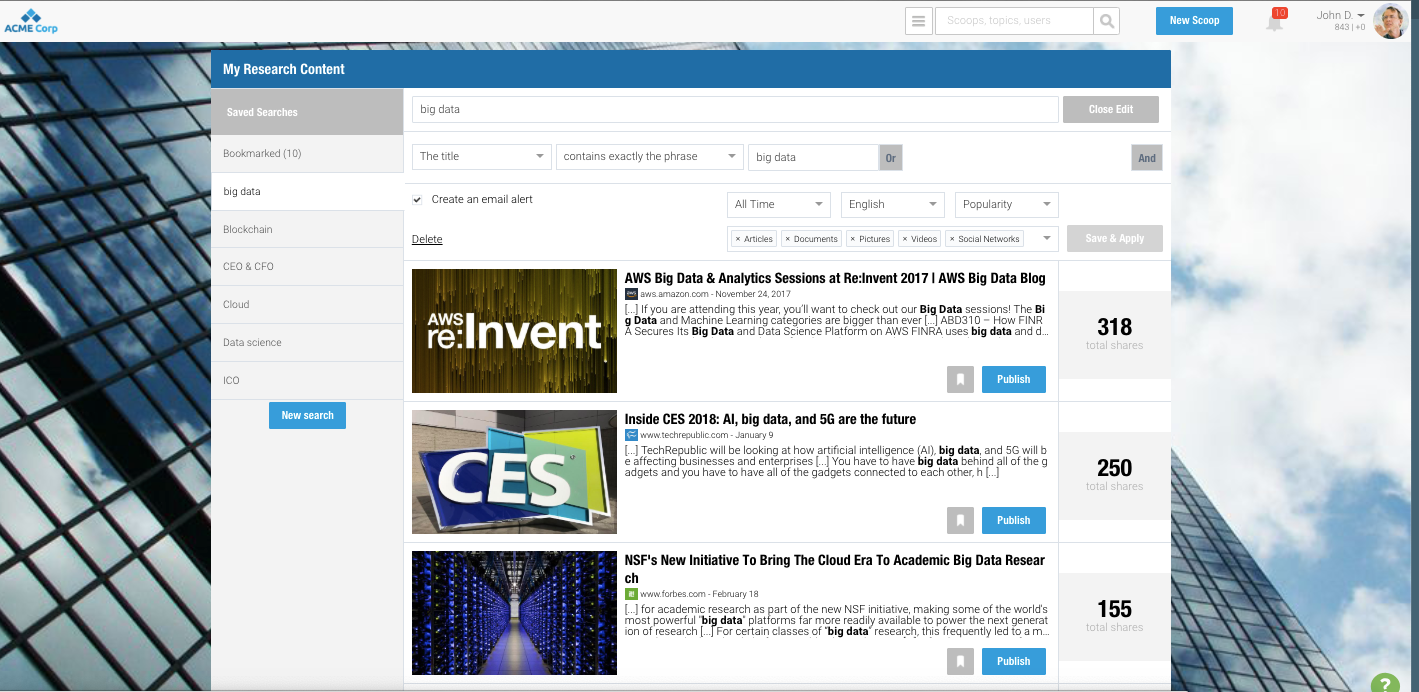Publish the NSF New Initiative article
1419x692 pixels.
click(x=1013, y=662)
